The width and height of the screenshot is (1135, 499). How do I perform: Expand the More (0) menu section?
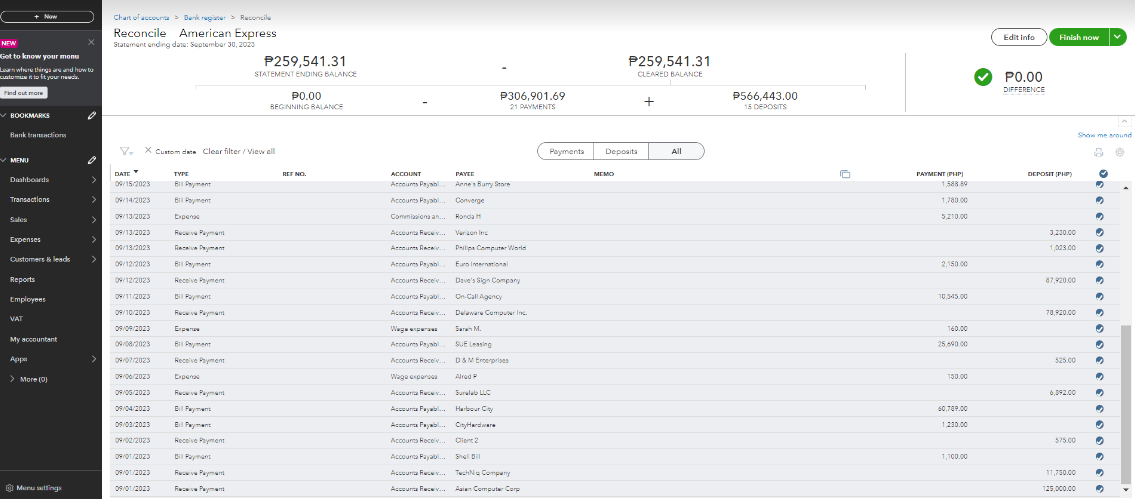coord(12,379)
